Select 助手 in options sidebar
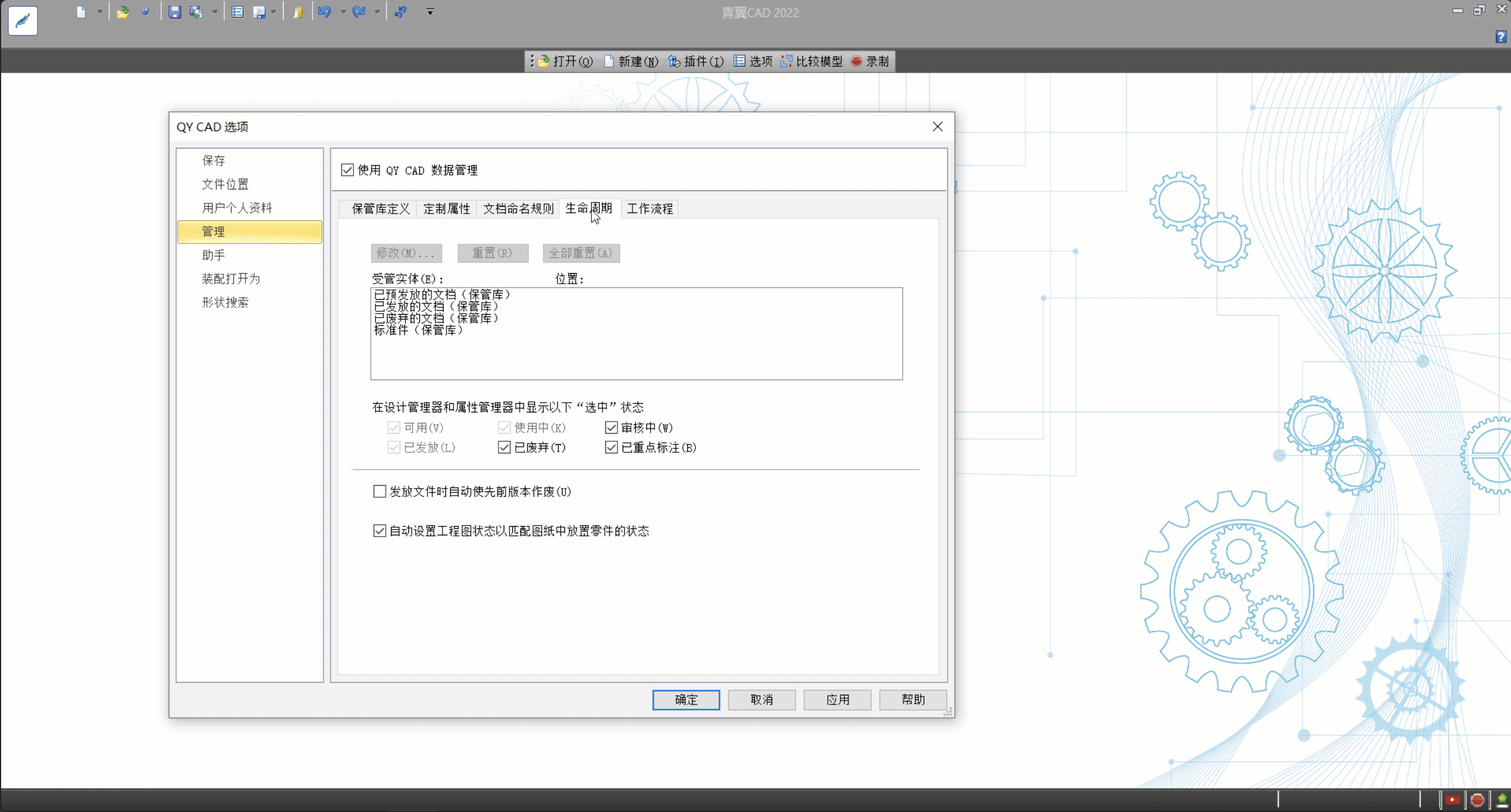This screenshot has height=812, width=1511. (250, 255)
